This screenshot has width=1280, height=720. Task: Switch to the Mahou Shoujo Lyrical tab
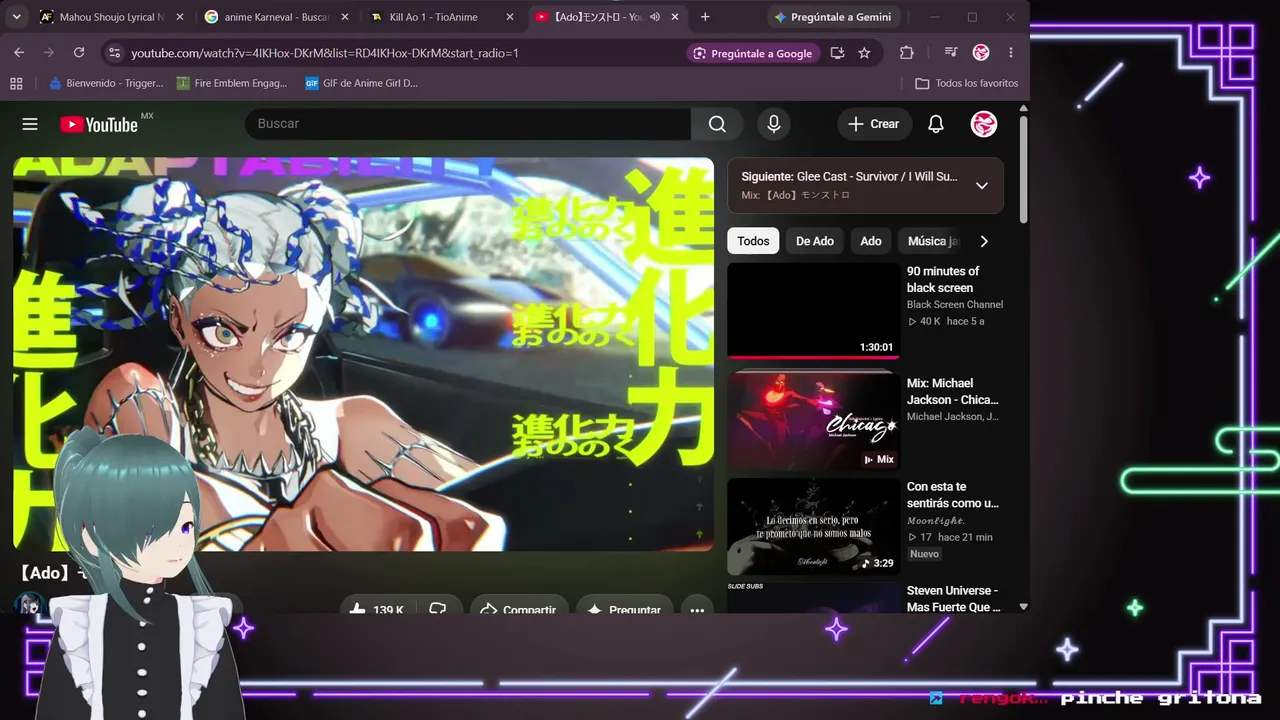click(x=110, y=17)
